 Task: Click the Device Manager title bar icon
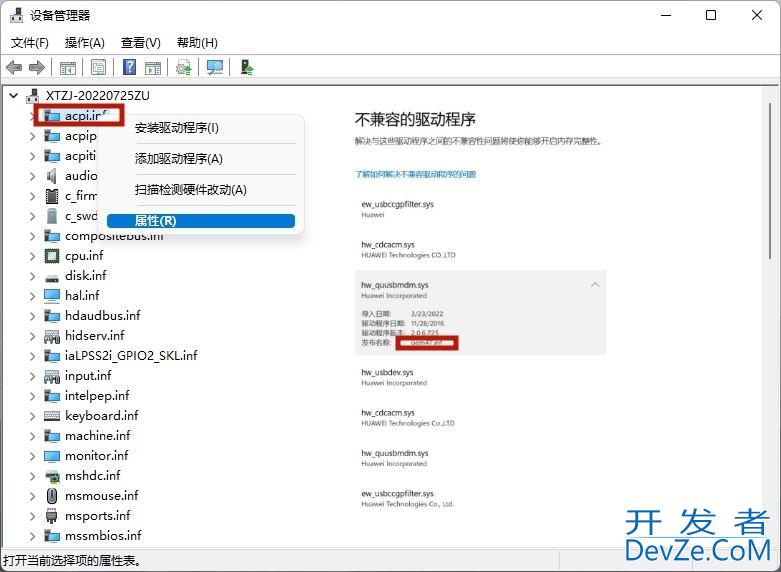(16, 15)
